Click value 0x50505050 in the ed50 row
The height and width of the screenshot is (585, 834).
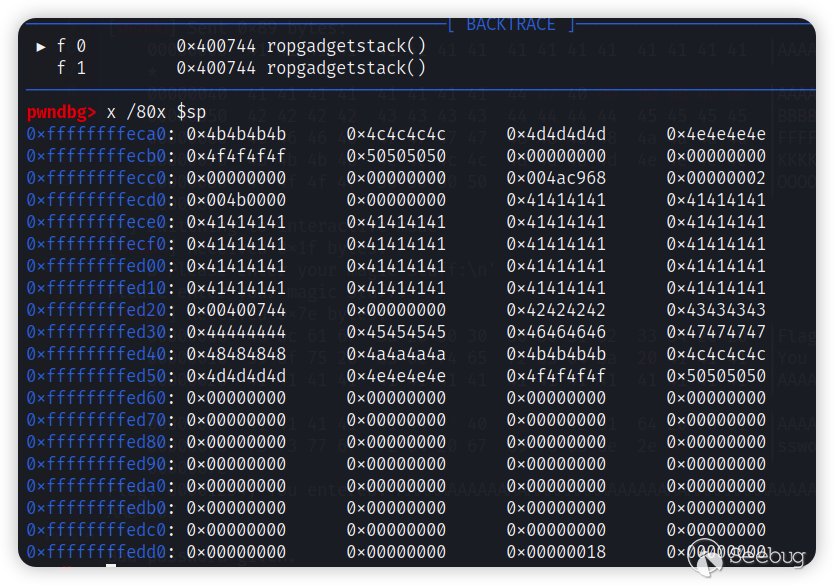[x=716, y=376]
